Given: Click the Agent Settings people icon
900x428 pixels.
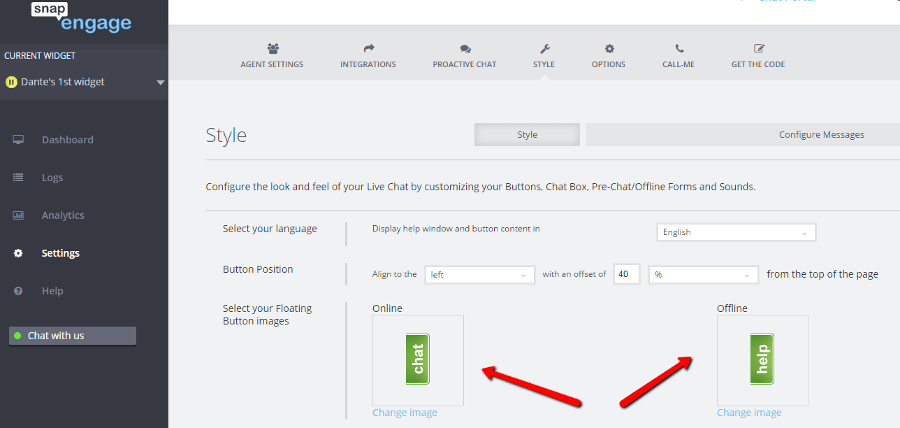Looking at the screenshot, I should click(271, 49).
